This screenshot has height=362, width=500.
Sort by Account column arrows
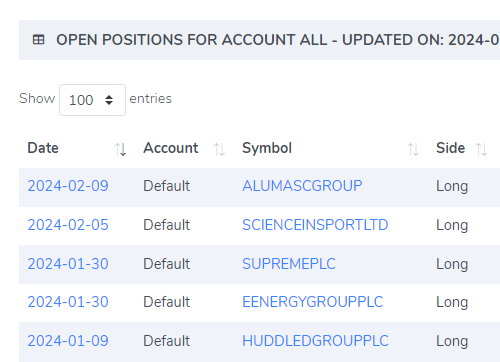pyautogui.click(x=219, y=149)
